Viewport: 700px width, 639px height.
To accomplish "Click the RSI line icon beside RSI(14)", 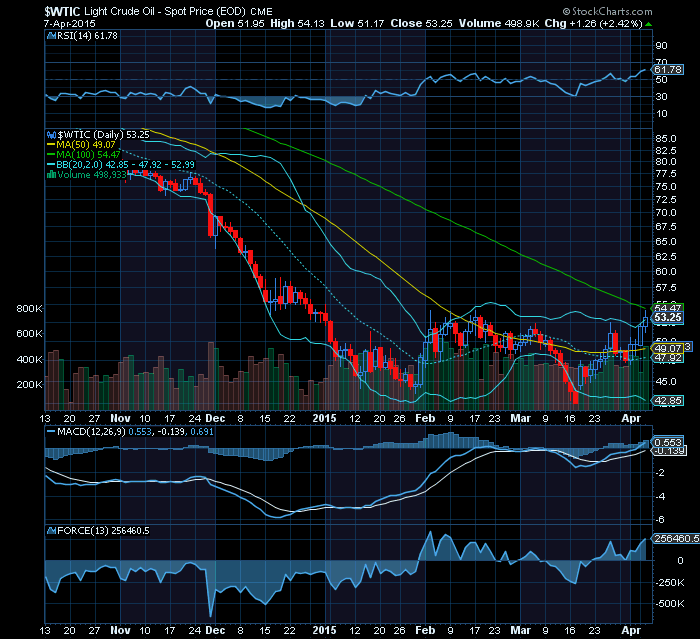I will (51, 36).
